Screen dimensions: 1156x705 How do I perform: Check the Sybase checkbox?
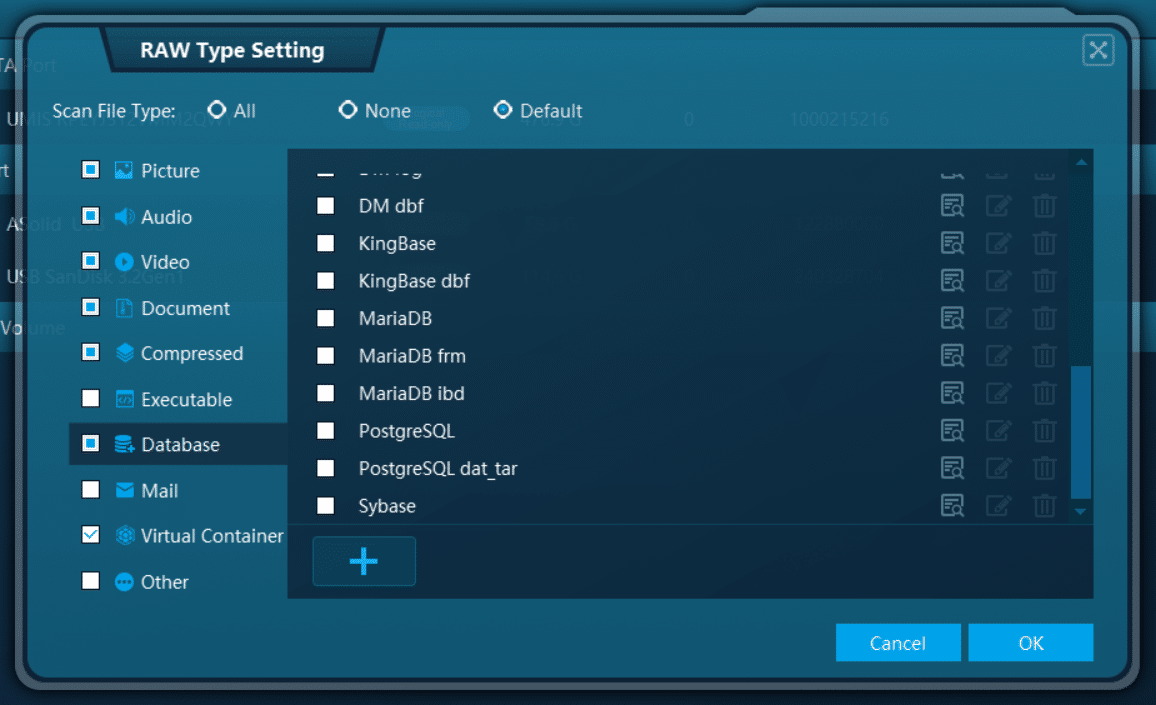[325, 506]
